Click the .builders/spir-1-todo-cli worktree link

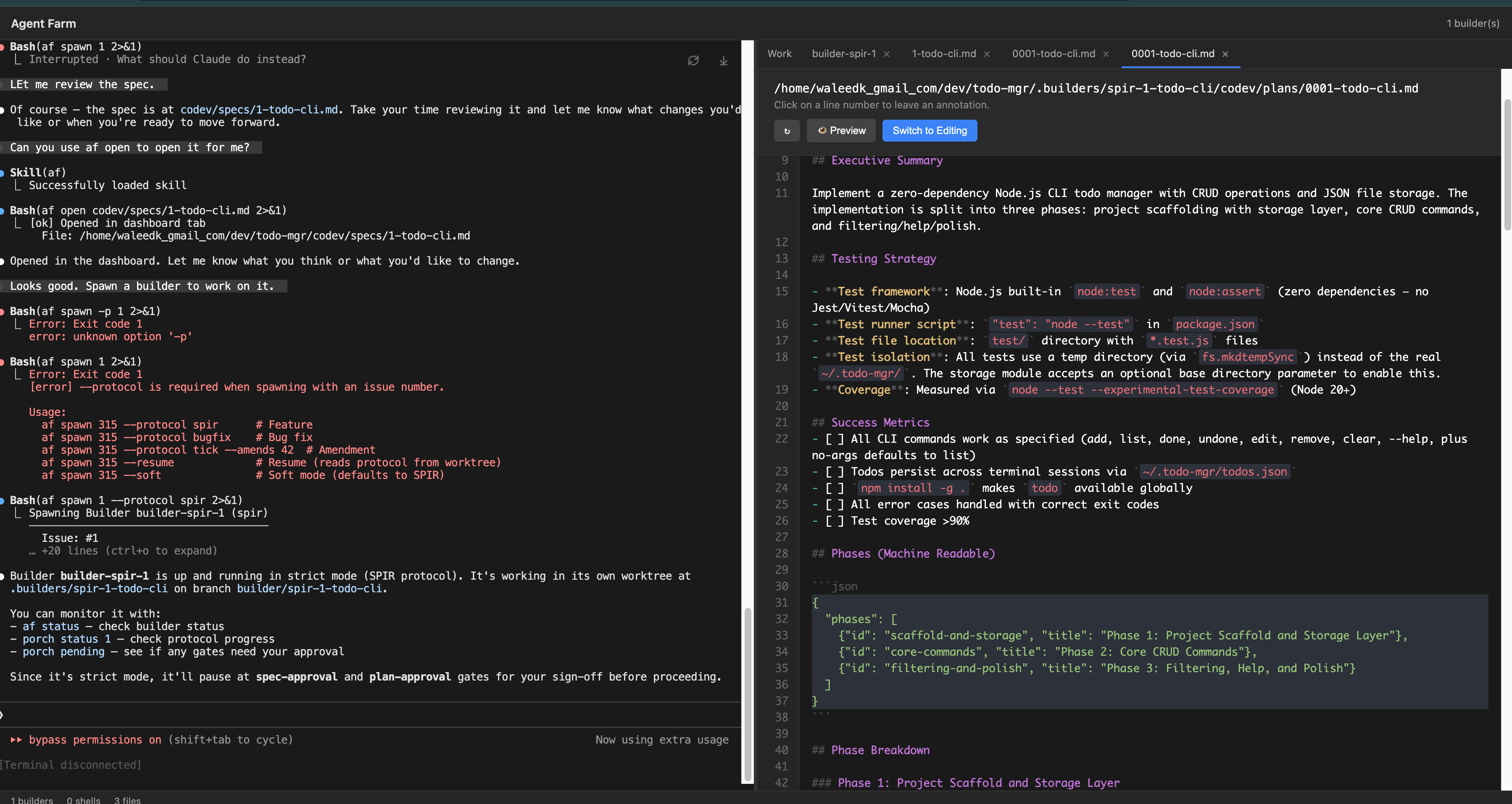[89, 589]
